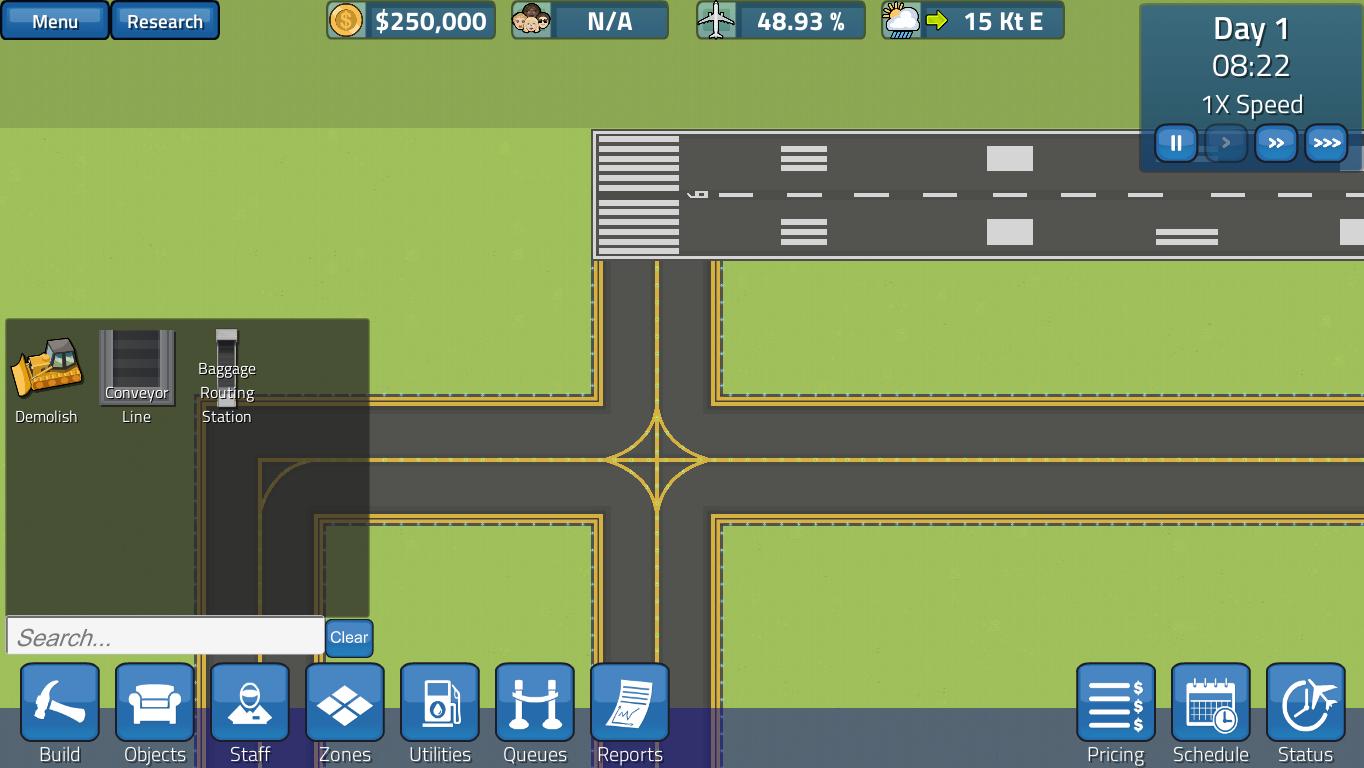This screenshot has height=768, width=1364.
Task: Open the Utilities fuel pump panel
Action: pyautogui.click(x=440, y=704)
